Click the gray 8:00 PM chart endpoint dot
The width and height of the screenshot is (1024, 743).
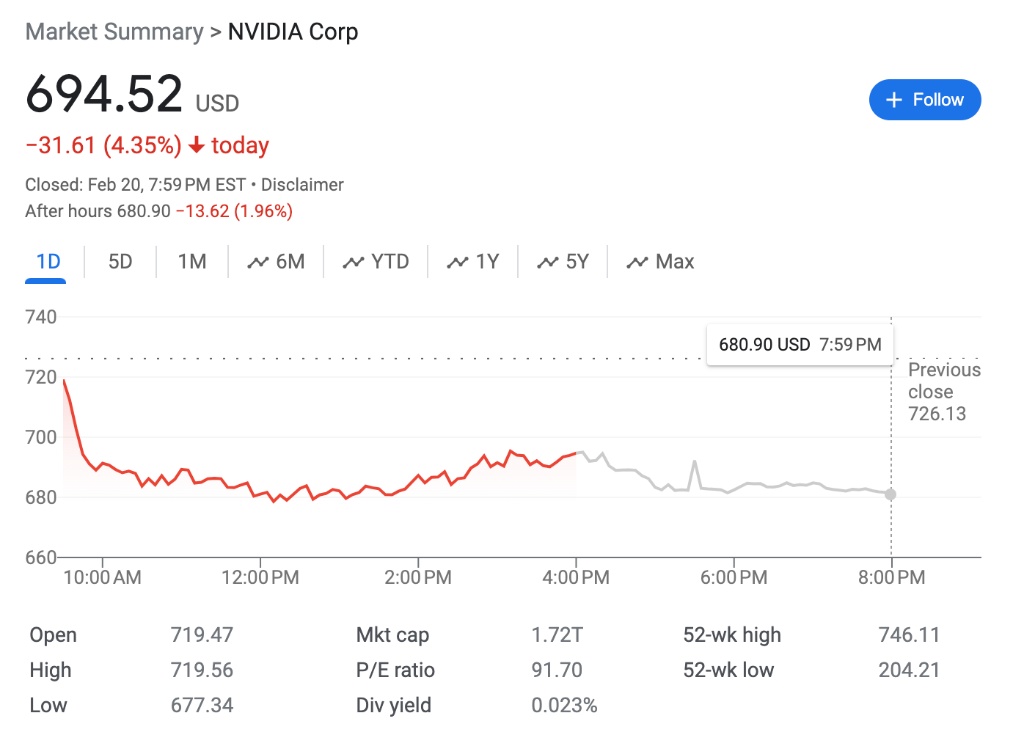point(890,494)
